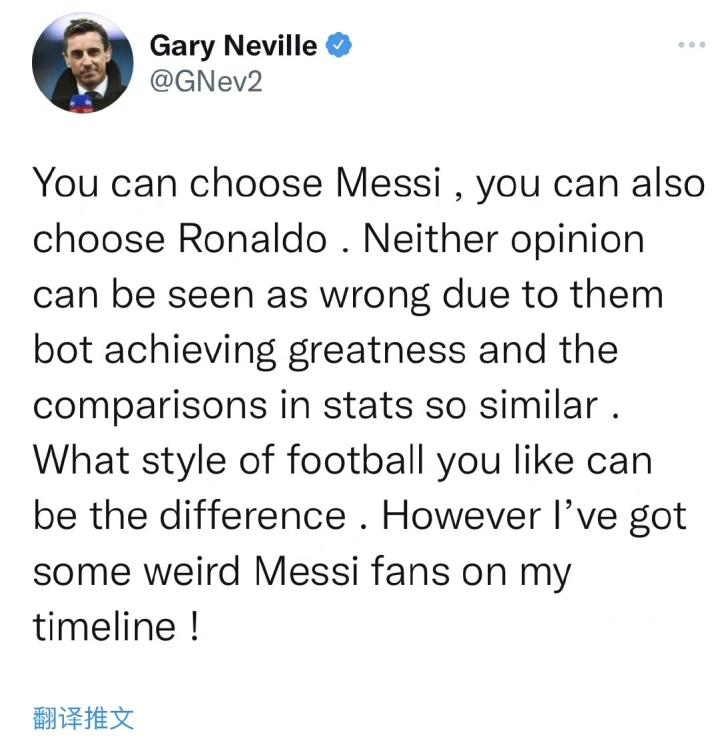Click the 翻译推文 translate tweet link
720x739 pixels.
click(83, 716)
